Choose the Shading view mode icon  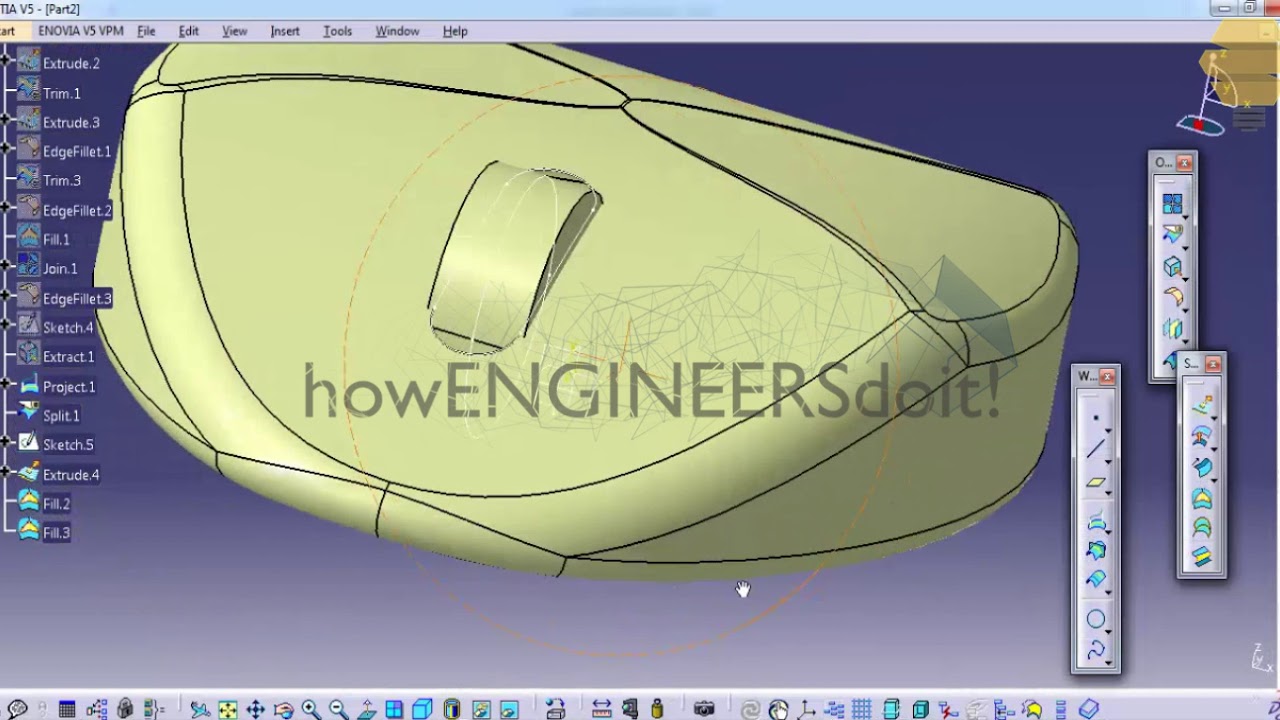pyautogui.click(x=451, y=709)
